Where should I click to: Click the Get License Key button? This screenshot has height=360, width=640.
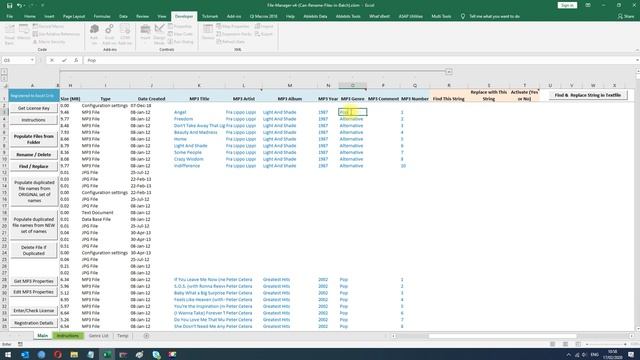pos(33,108)
